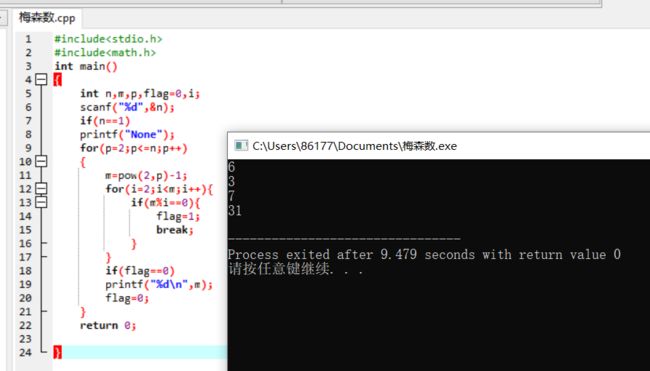Viewport: 650px width, 371px height.
Task: Click the Process exited after 9.479 seconds message
Action: click(424, 255)
